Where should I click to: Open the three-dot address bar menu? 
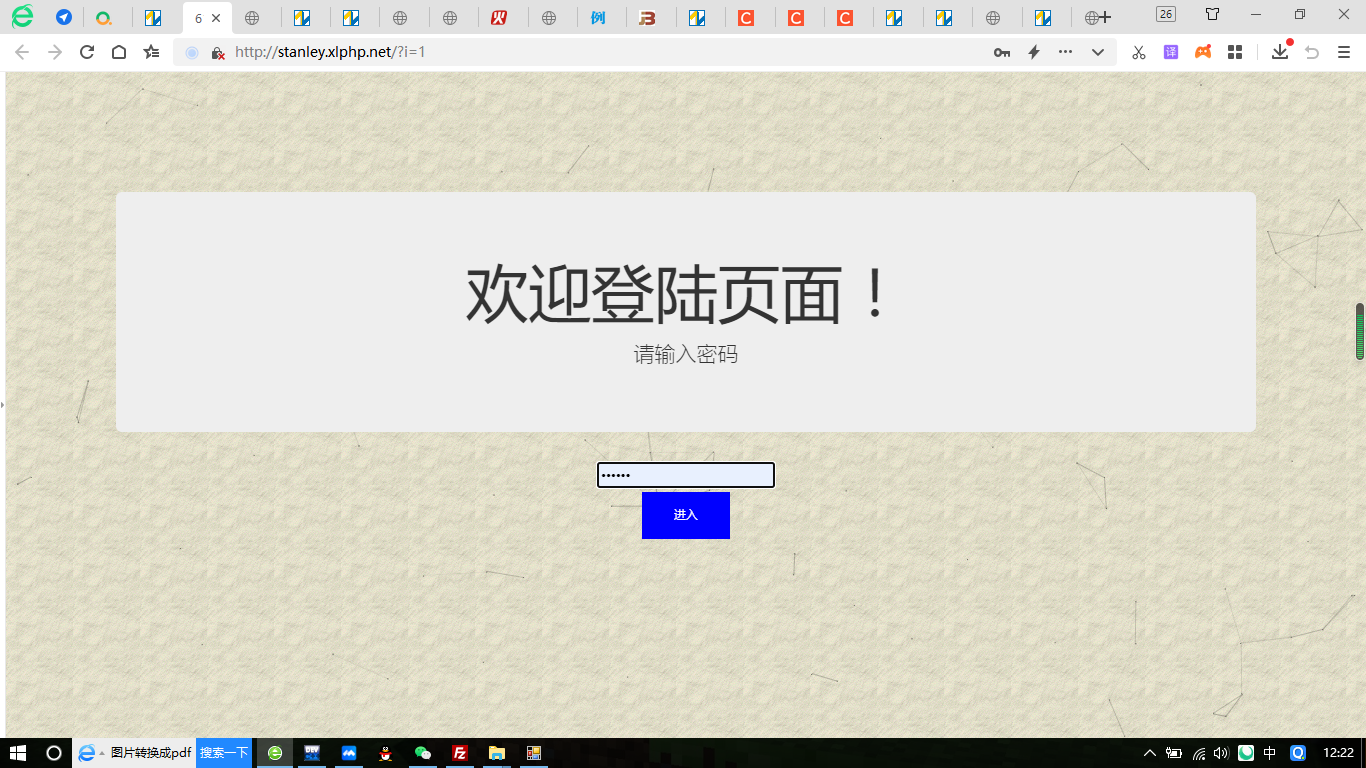(x=1066, y=52)
